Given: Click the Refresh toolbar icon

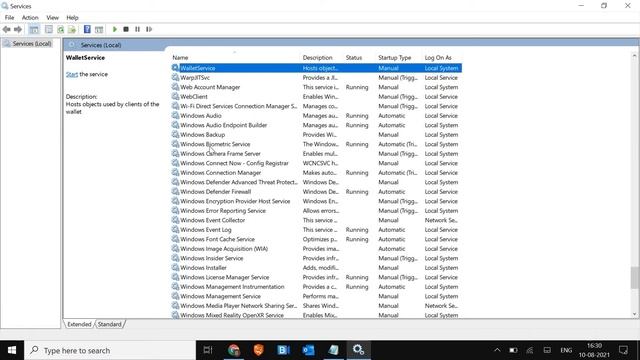Looking at the screenshot, I should tap(61, 29).
